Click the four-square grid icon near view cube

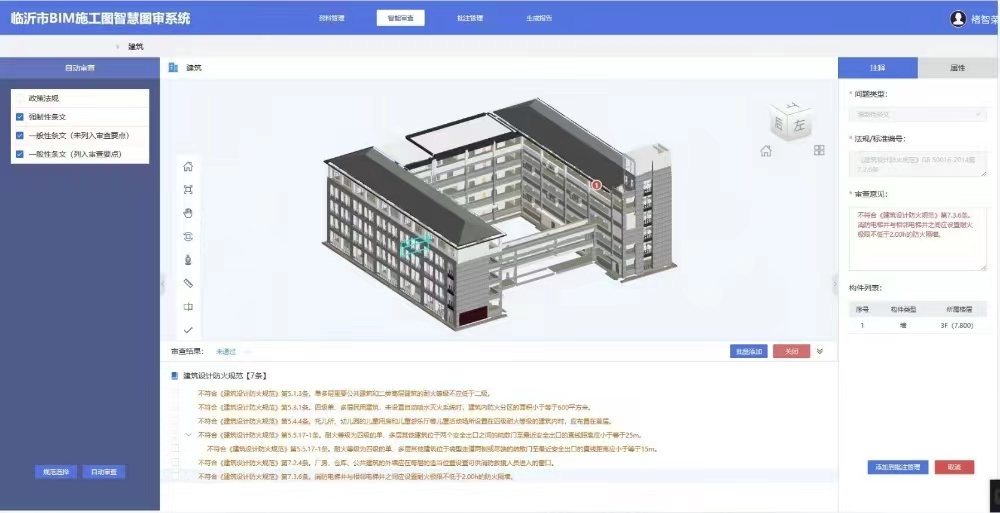point(819,150)
